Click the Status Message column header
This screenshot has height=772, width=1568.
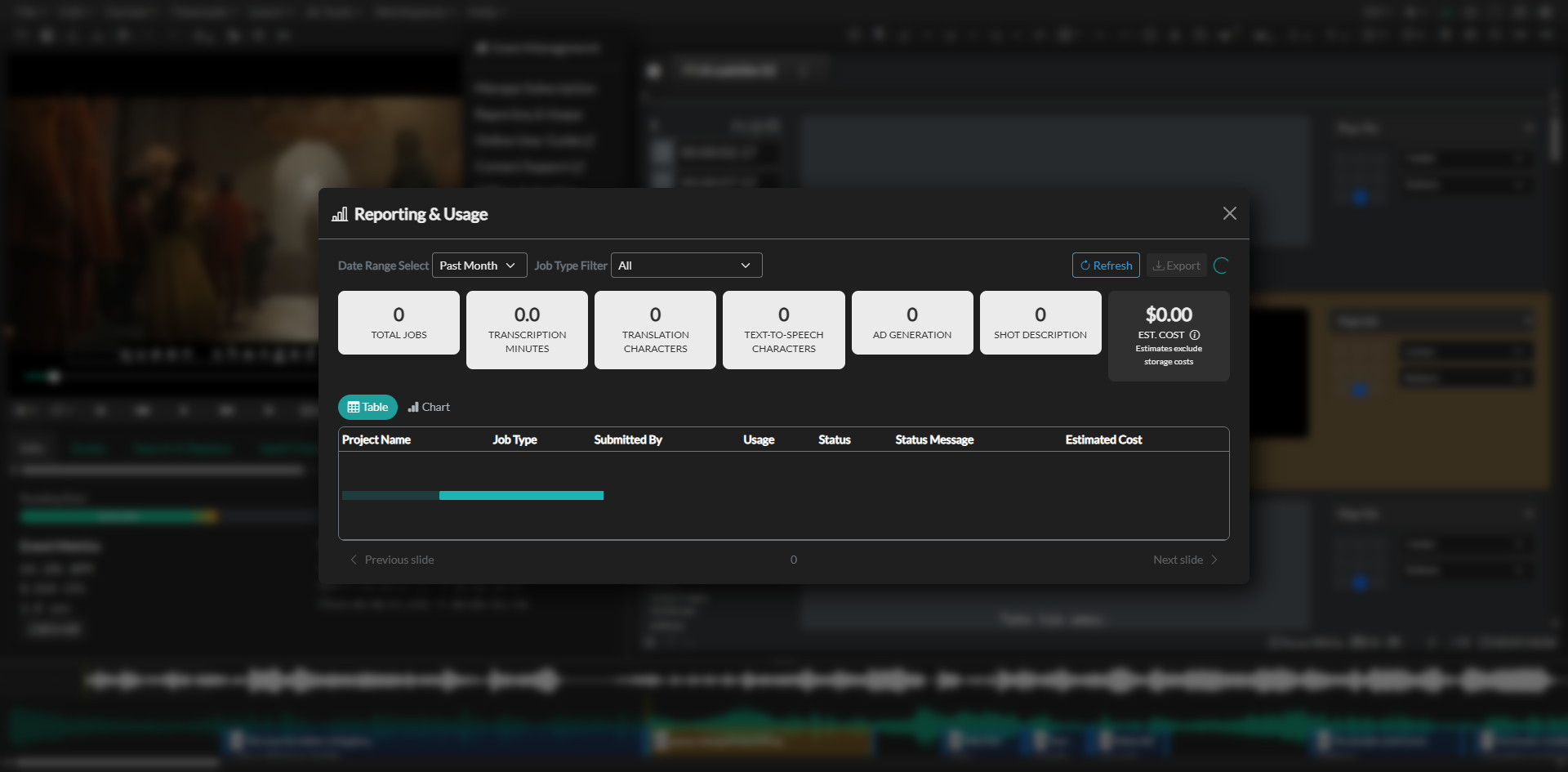(x=934, y=440)
